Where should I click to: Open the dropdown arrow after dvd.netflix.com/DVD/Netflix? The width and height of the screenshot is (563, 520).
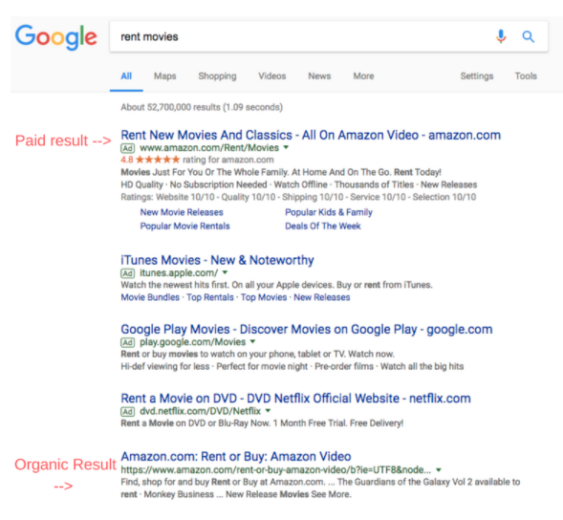pos(268,410)
